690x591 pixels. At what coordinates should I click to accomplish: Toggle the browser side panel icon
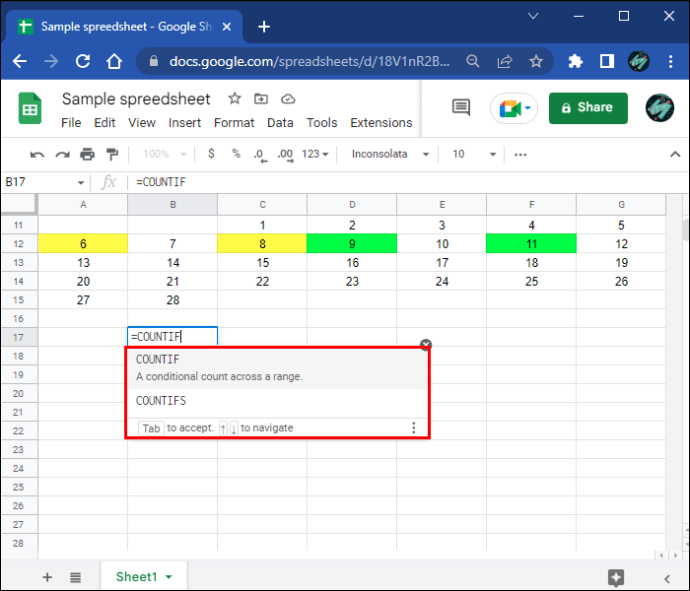[x=607, y=61]
